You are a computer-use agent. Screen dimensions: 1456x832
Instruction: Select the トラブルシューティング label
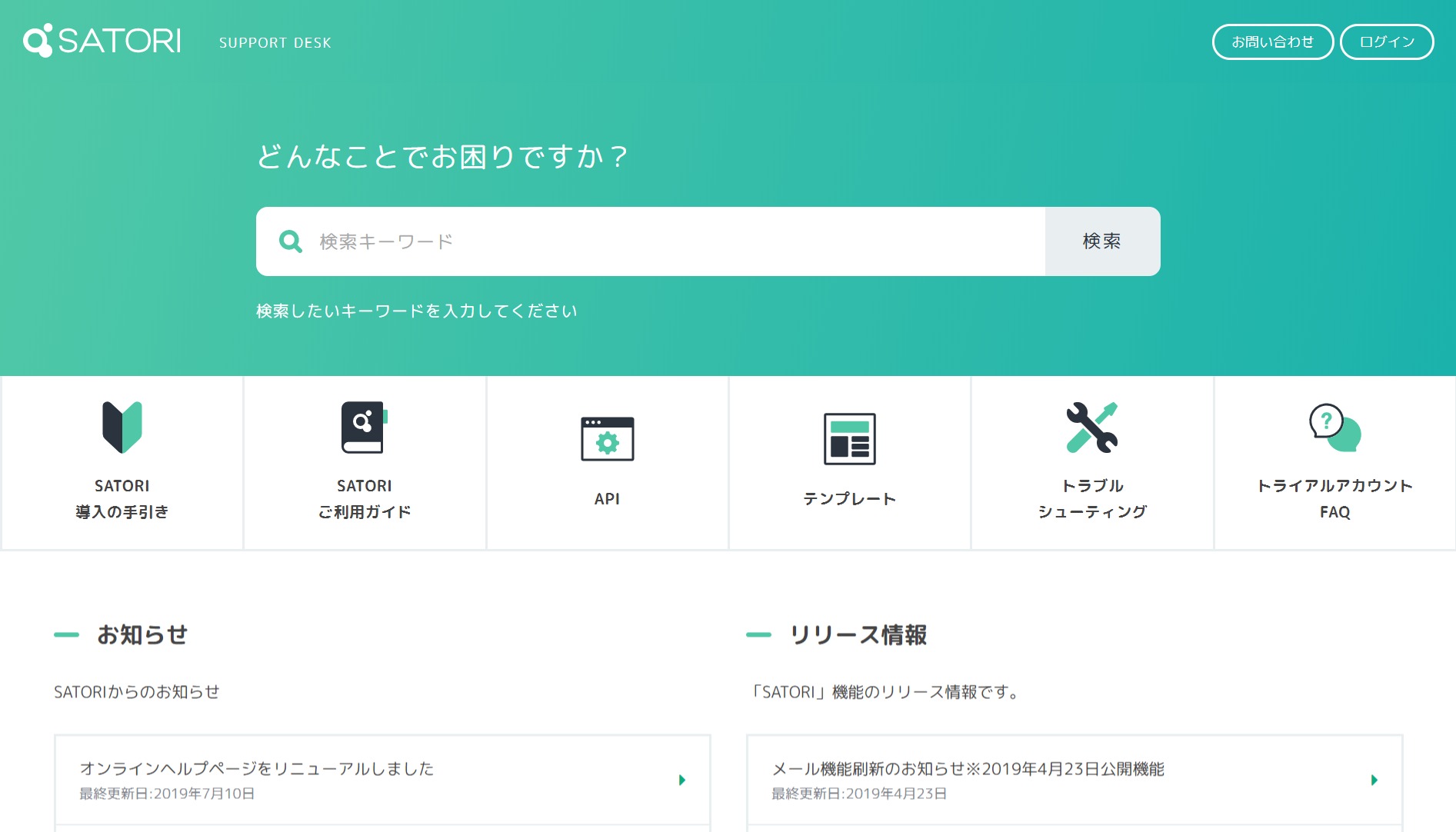pos(1092,499)
